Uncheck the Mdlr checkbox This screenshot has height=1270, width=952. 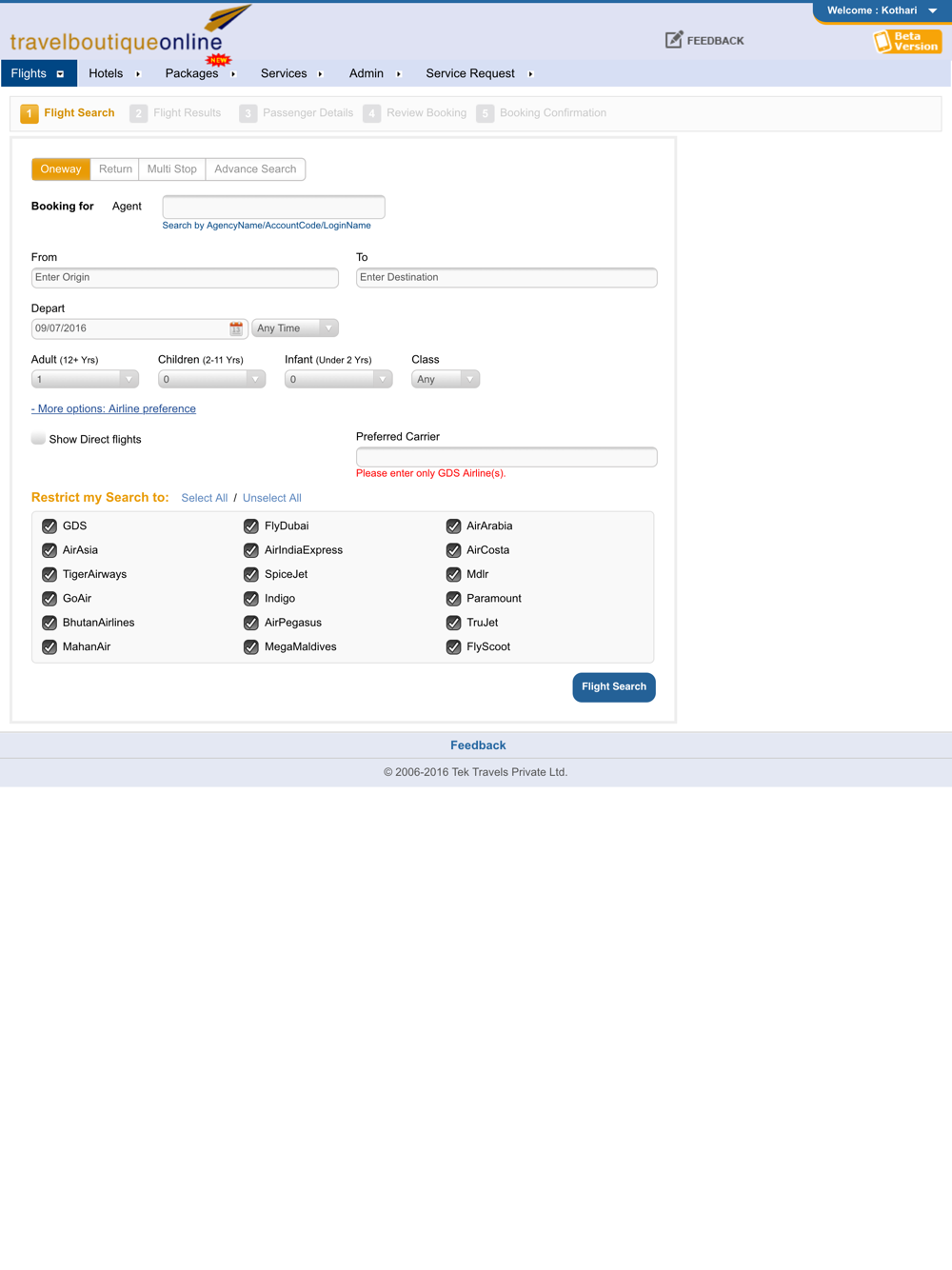pyautogui.click(x=454, y=575)
